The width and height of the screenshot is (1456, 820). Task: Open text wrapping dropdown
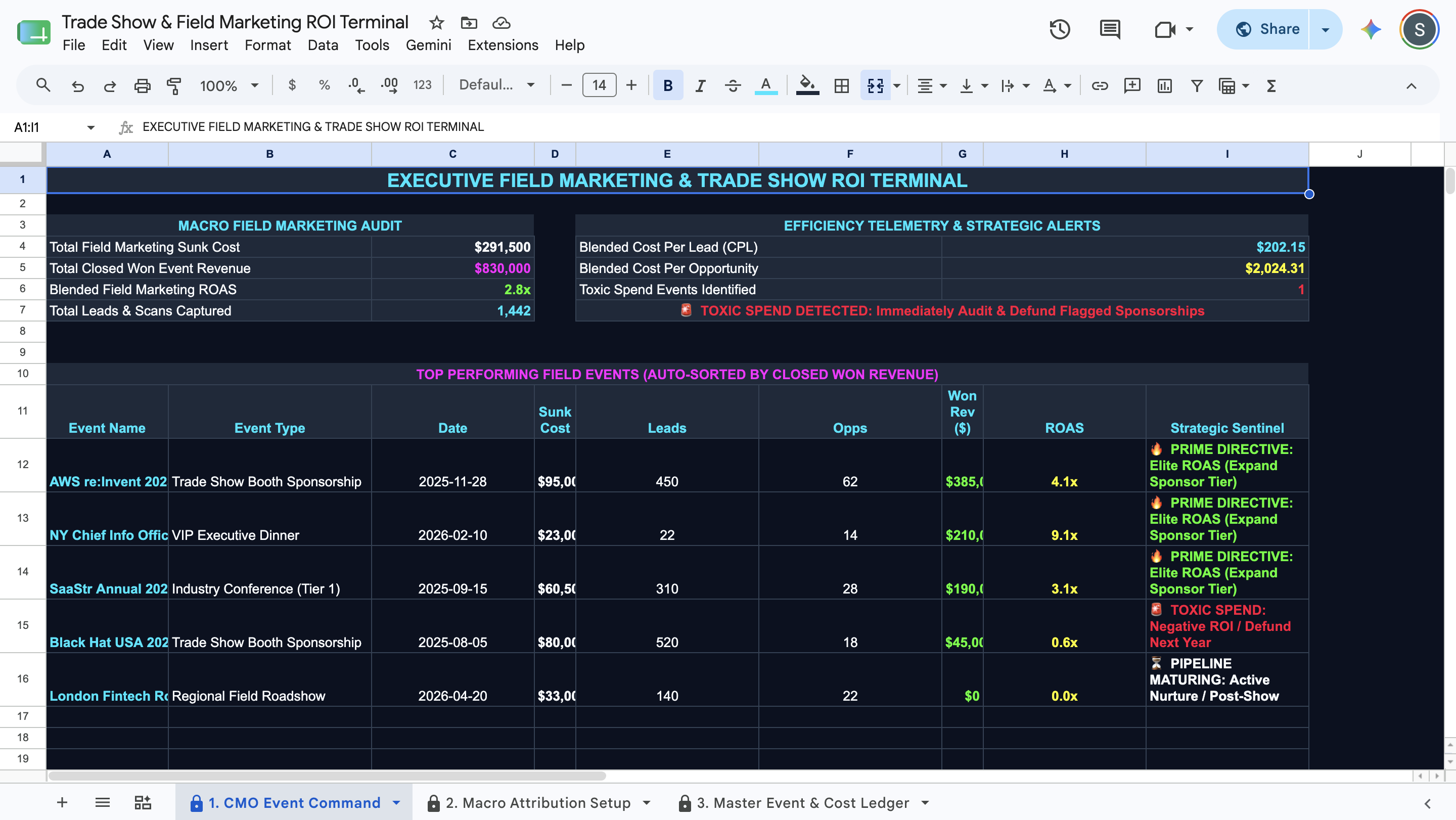[1015, 85]
